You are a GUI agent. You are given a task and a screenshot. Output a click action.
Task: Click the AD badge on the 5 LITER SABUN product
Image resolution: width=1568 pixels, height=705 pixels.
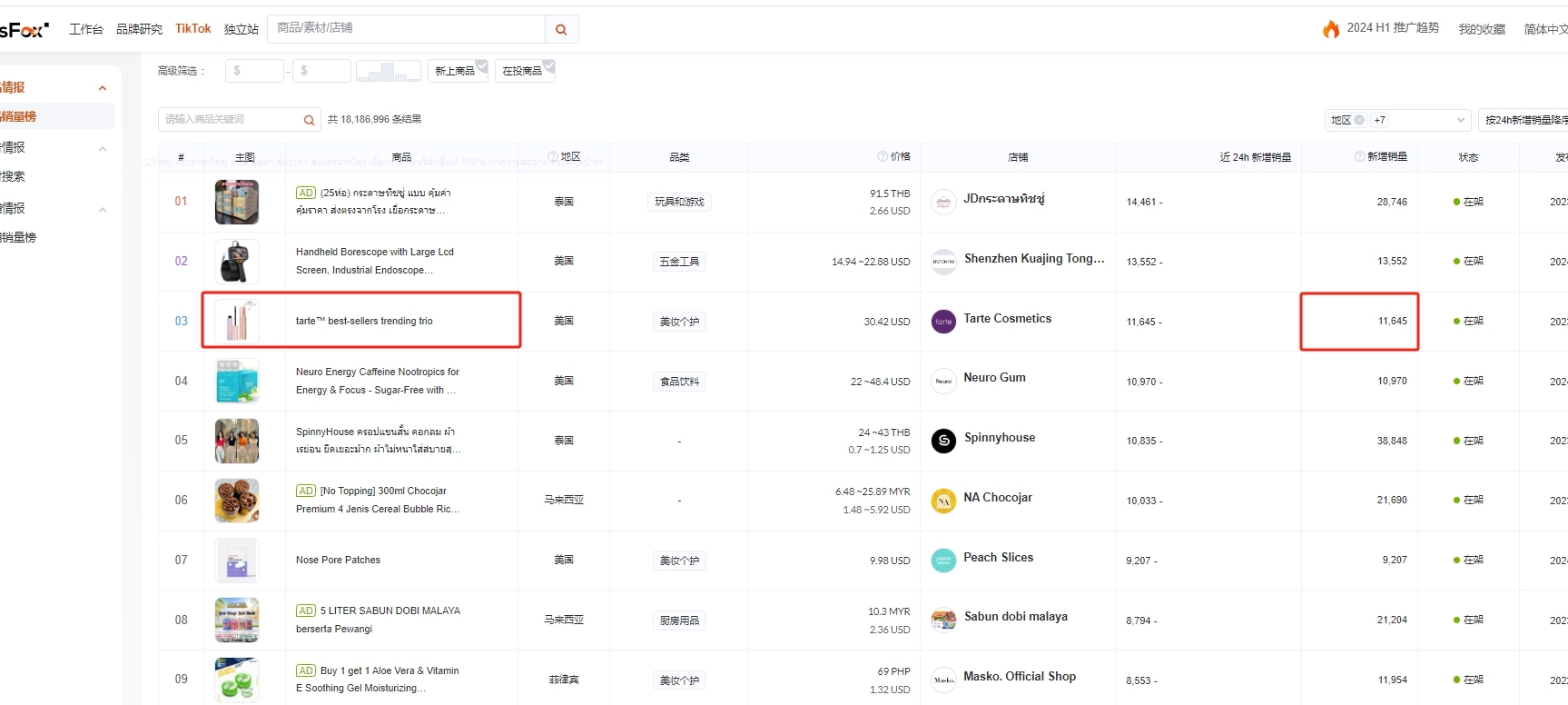(306, 611)
